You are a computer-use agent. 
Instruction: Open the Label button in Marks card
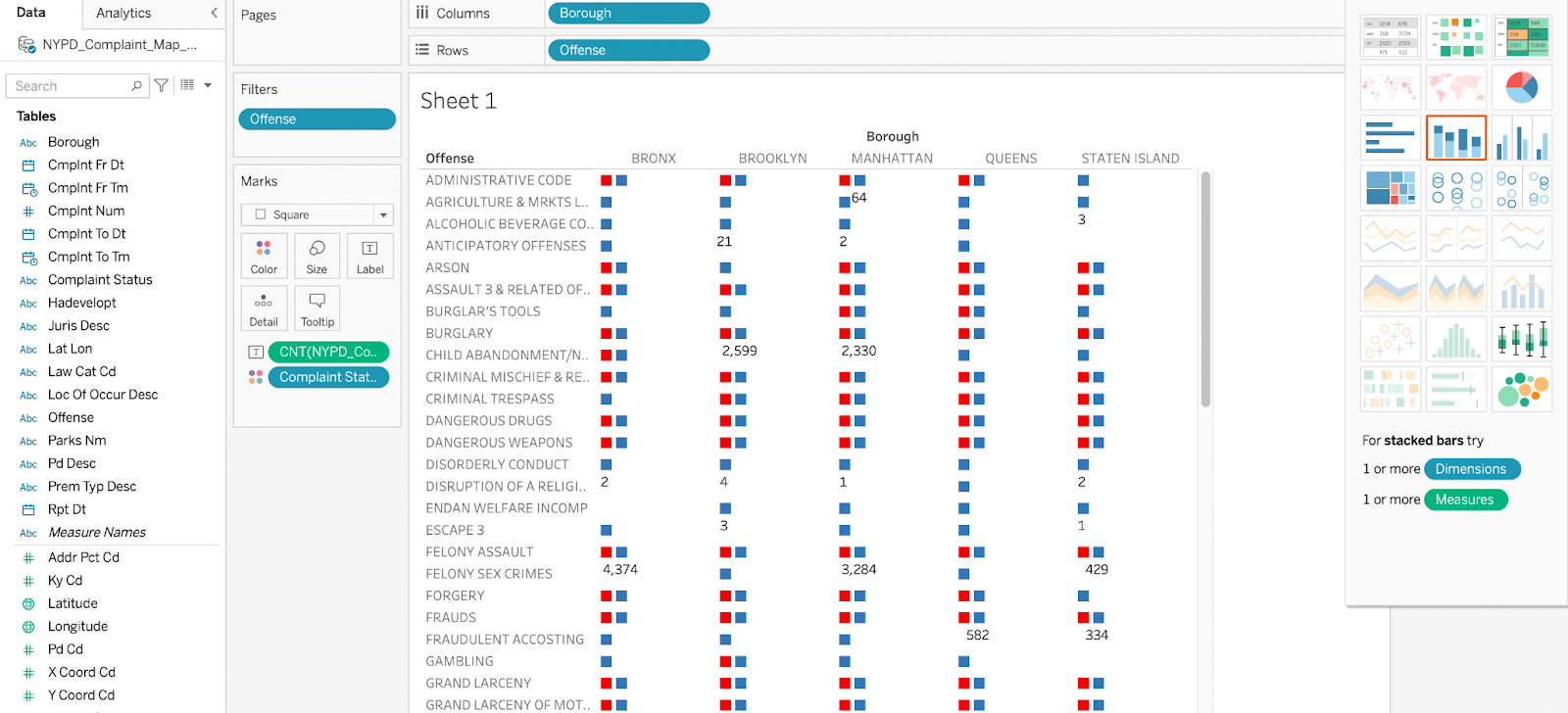tap(370, 256)
